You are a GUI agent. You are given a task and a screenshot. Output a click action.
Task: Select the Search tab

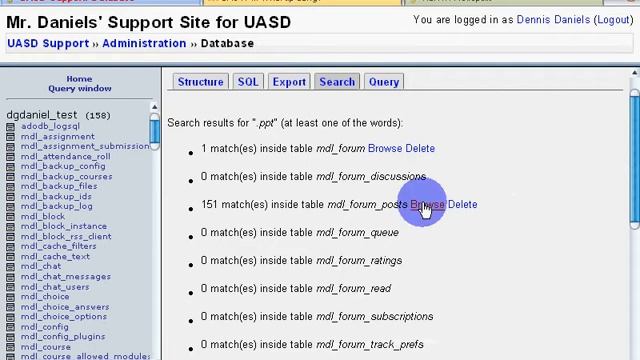pos(337,82)
